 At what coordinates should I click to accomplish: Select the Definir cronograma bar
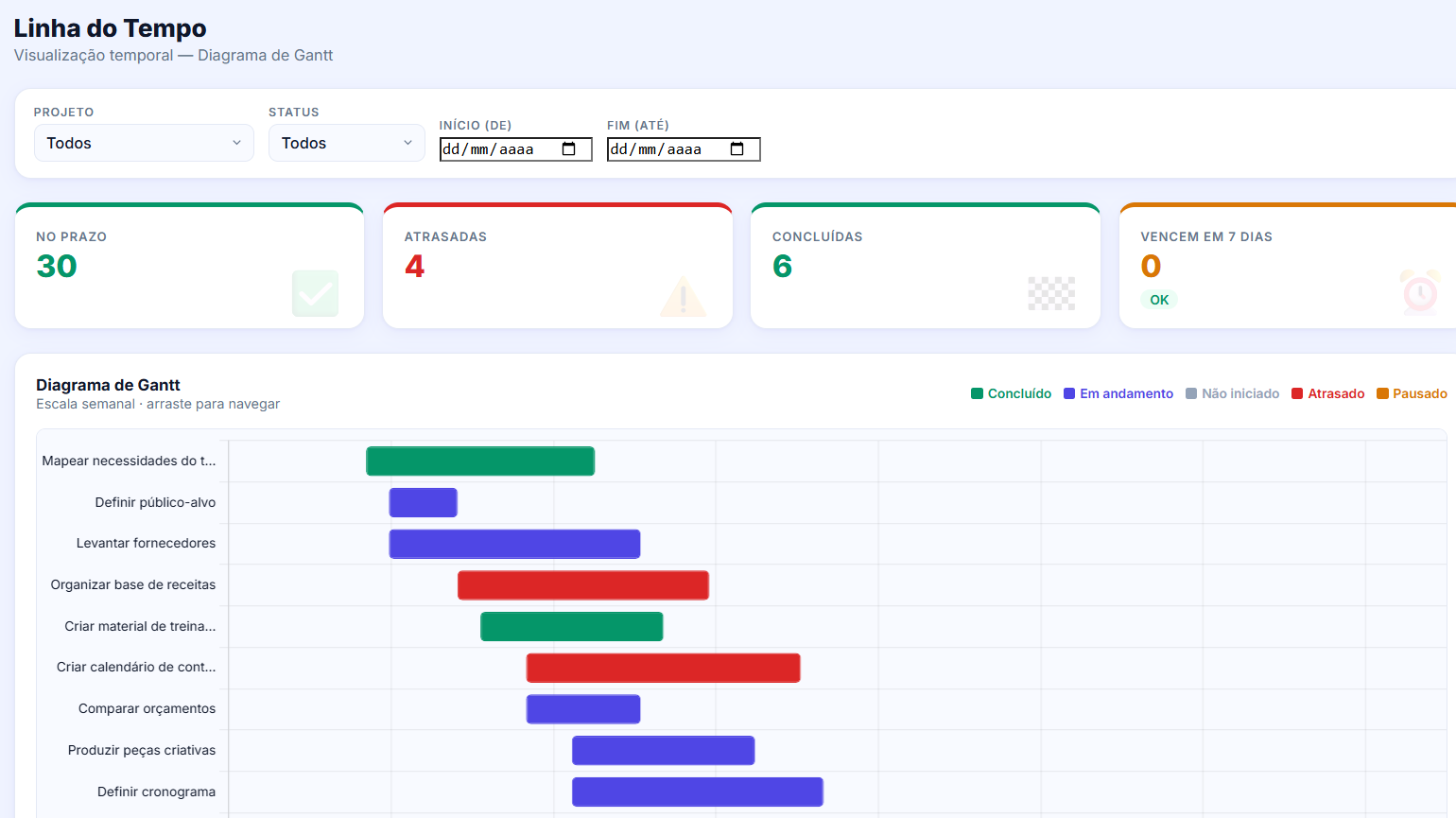[x=698, y=792]
